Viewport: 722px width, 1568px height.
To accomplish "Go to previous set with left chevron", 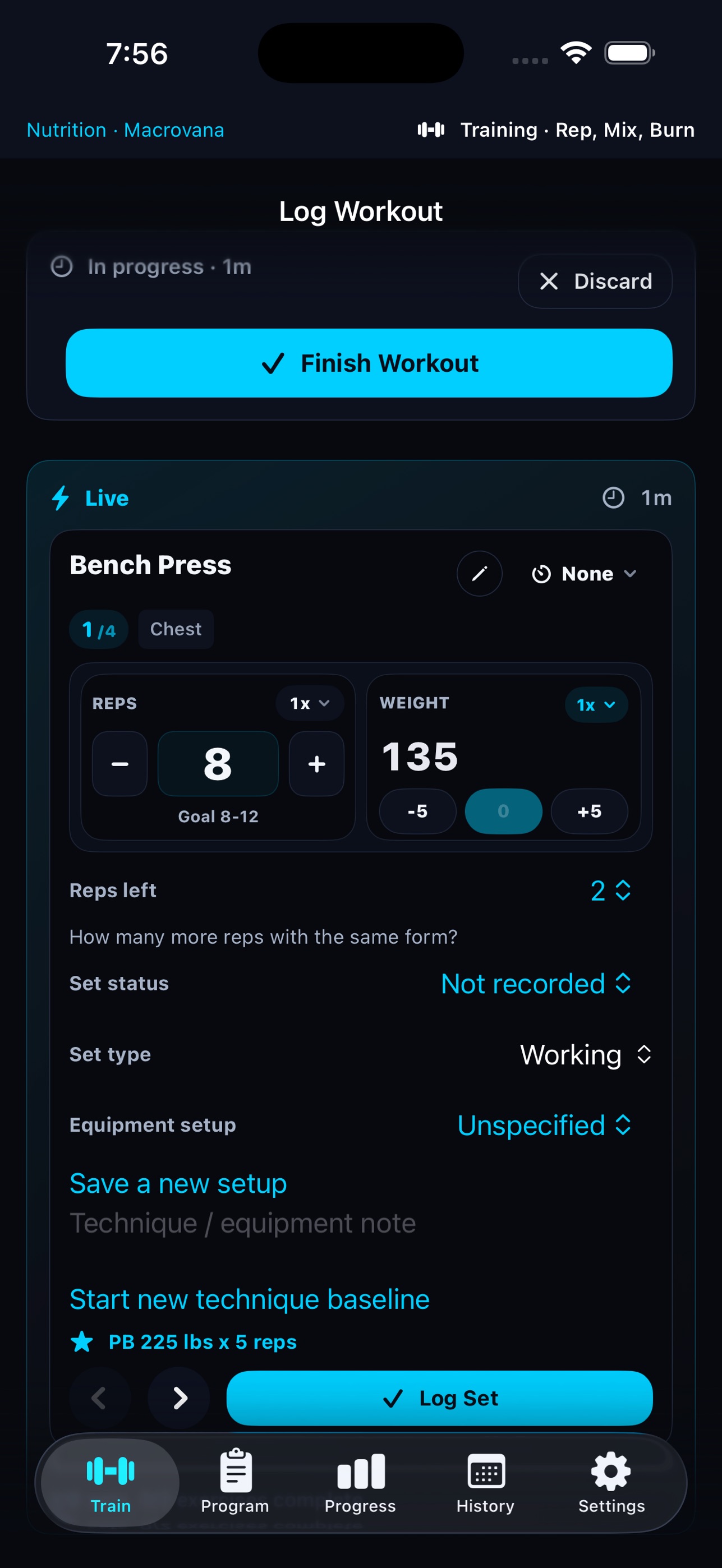I will pyautogui.click(x=99, y=1398).
